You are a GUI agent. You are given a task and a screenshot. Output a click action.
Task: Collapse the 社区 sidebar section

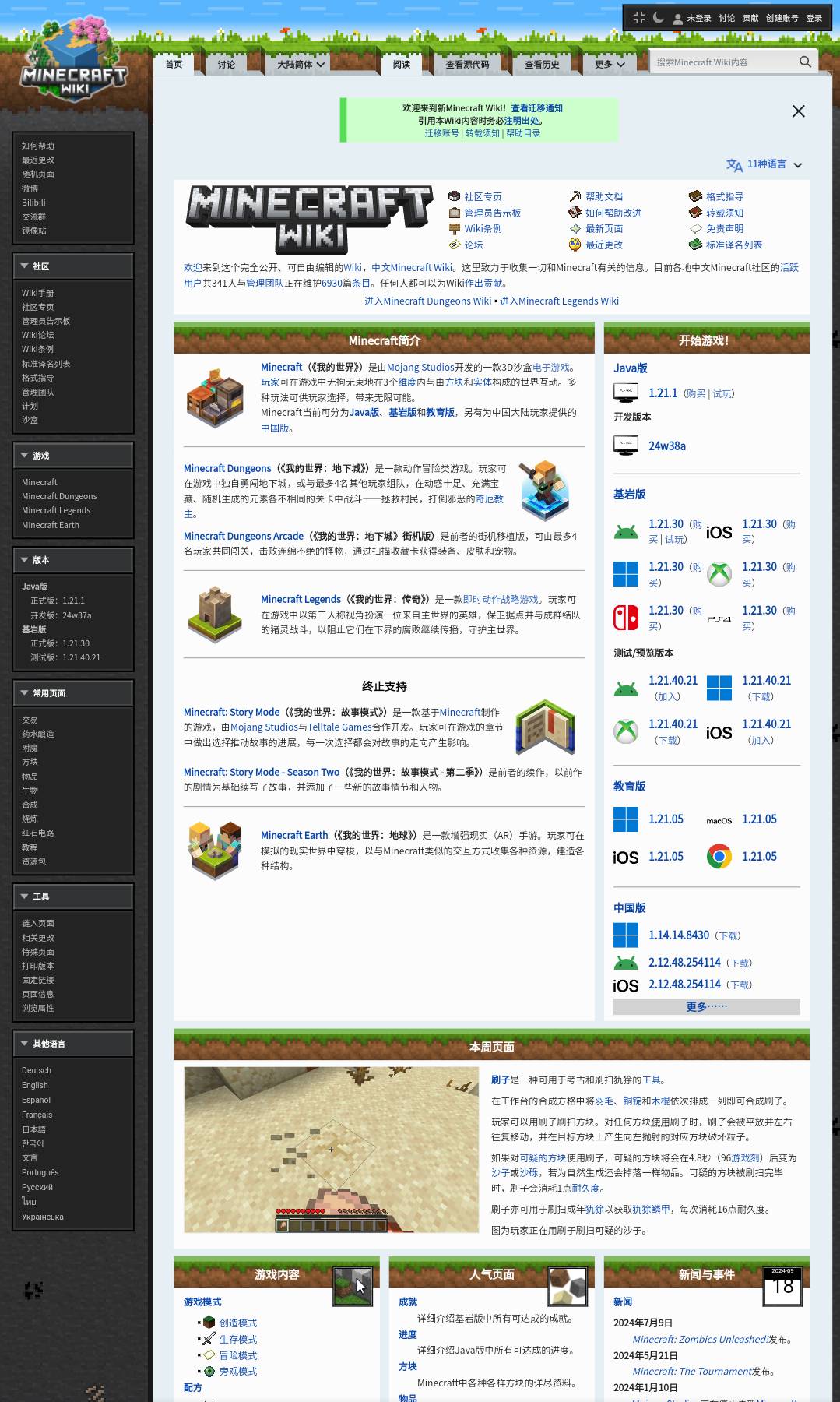tap(25, 266)
